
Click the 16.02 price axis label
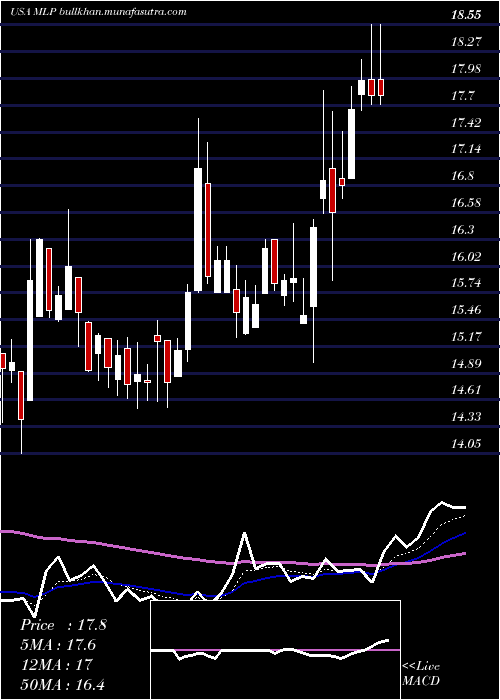pyautogui.click(x=466, y=256)
